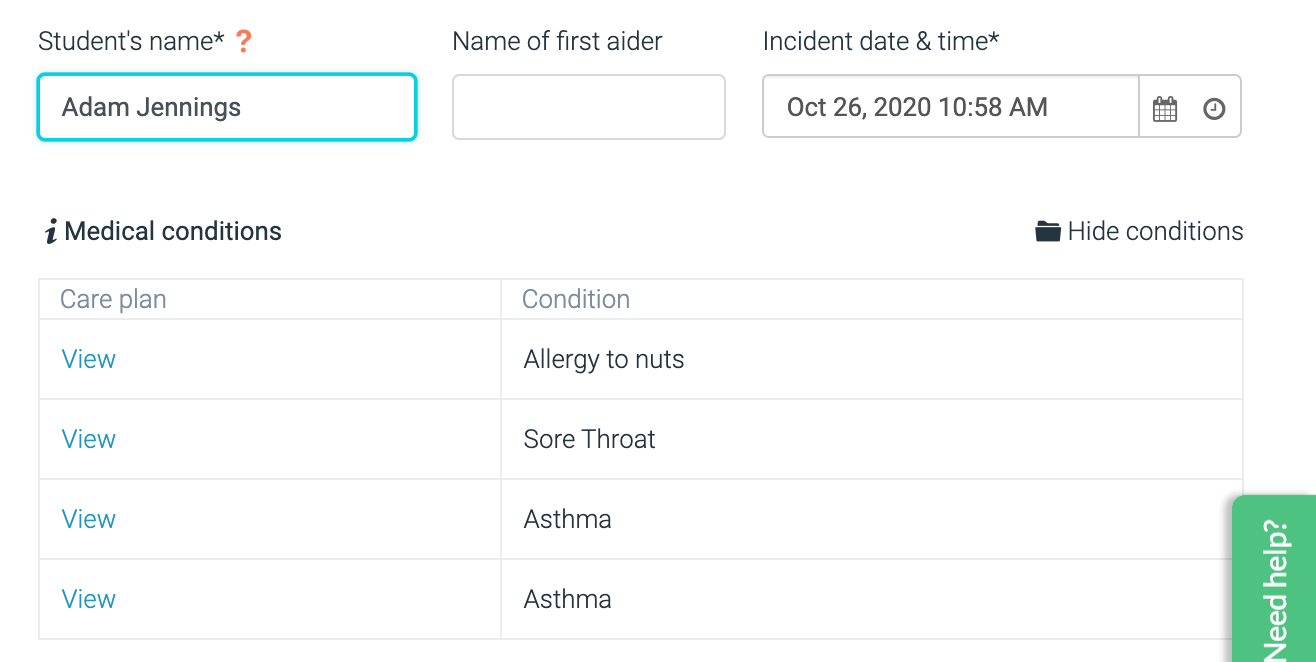This screenshot has width=1316, height=662.
Task: Open the clock time picker icon
Action: point(1214,106)
